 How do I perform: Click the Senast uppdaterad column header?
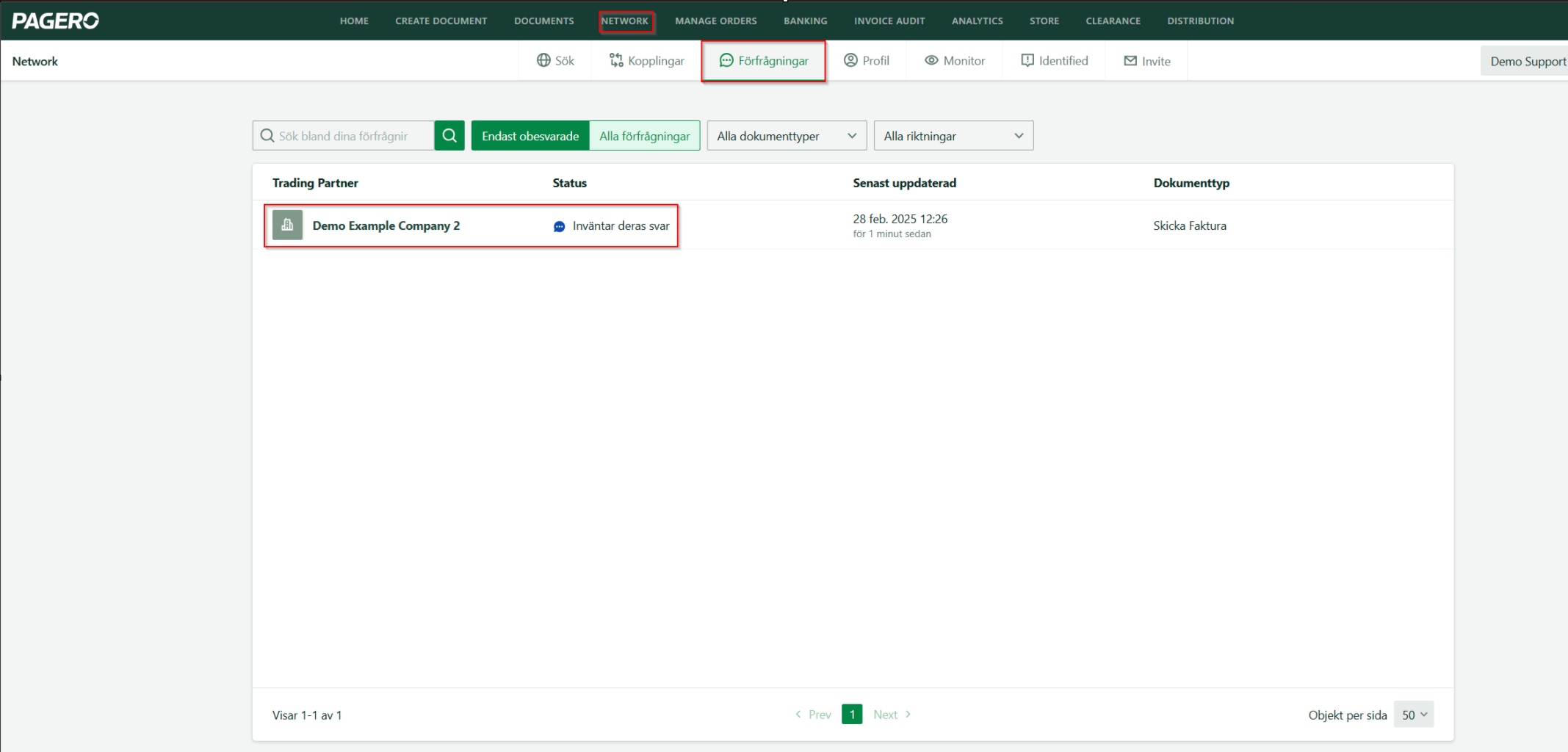click(904, 183)
